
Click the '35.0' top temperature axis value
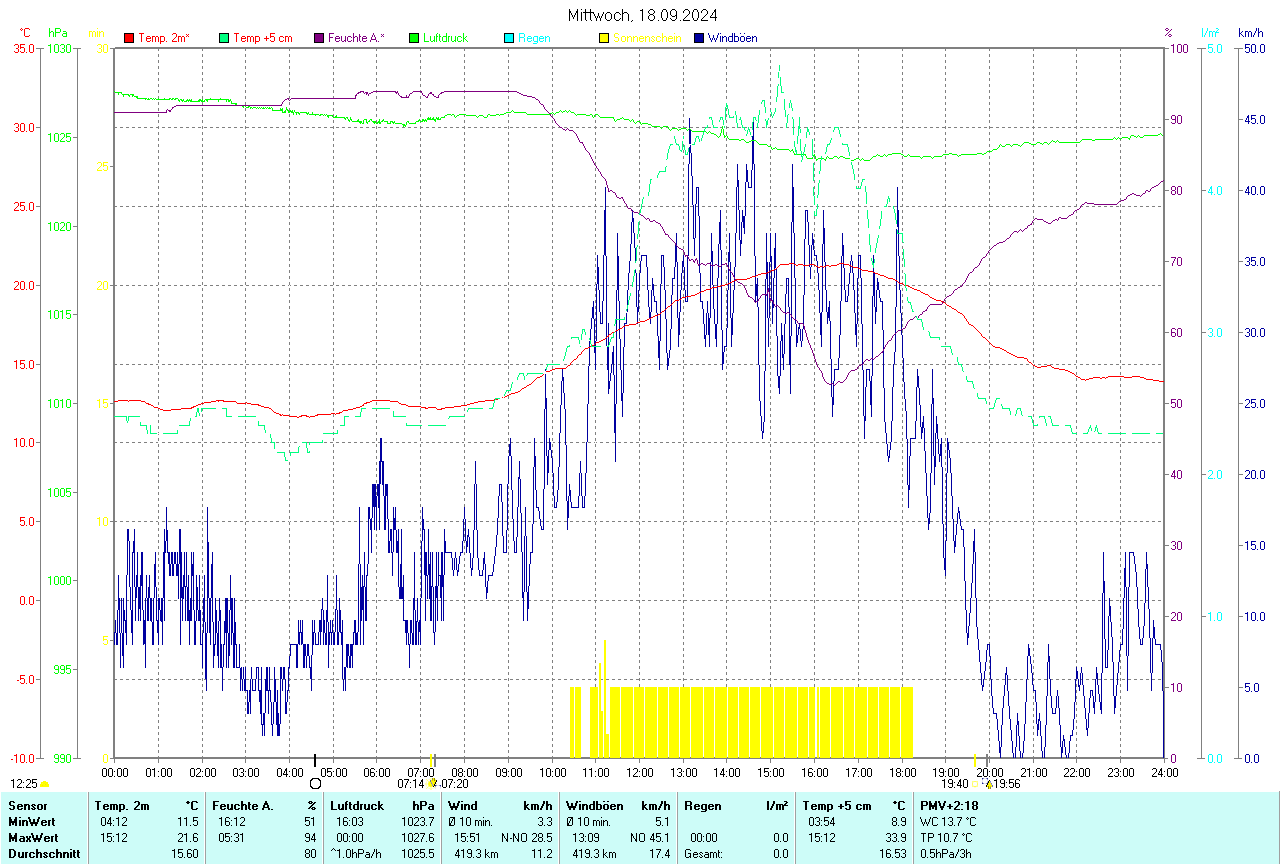click(x=23, y=48)
